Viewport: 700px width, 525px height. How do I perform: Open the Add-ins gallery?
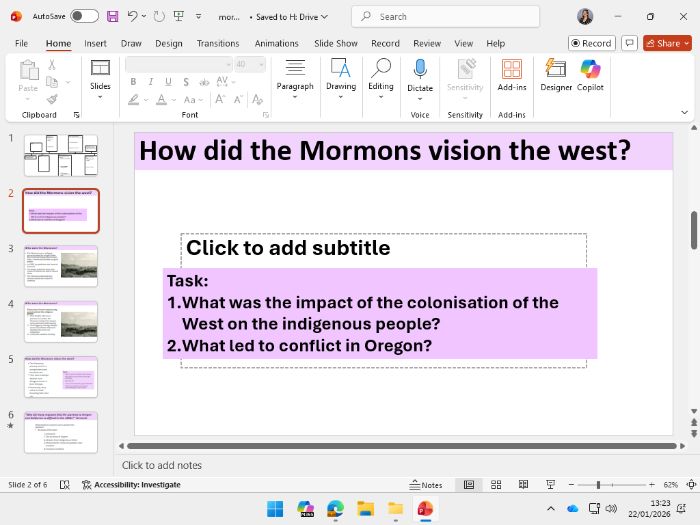tap(512, 75)
